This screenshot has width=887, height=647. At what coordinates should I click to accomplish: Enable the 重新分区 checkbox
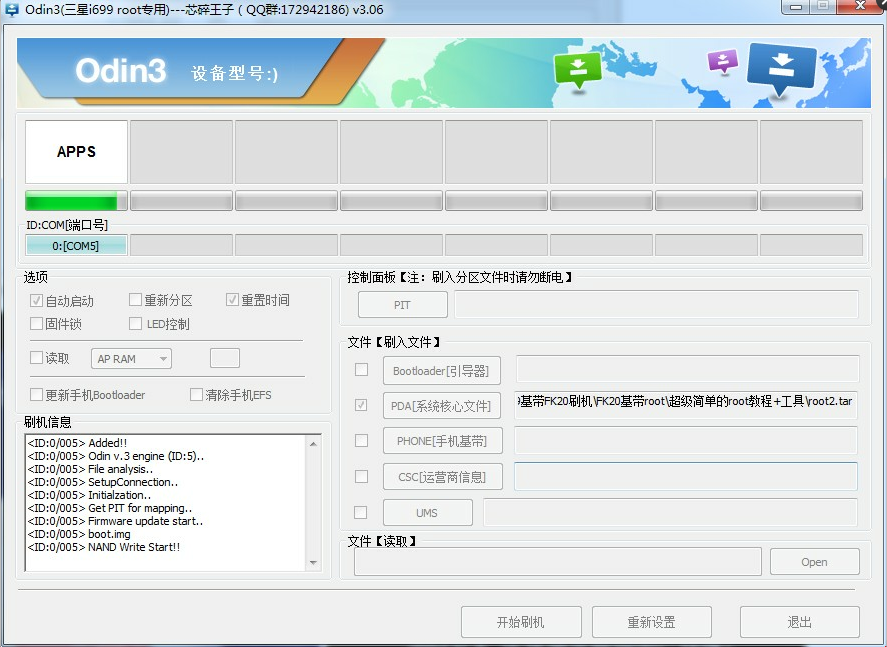[x=135, y=300]
